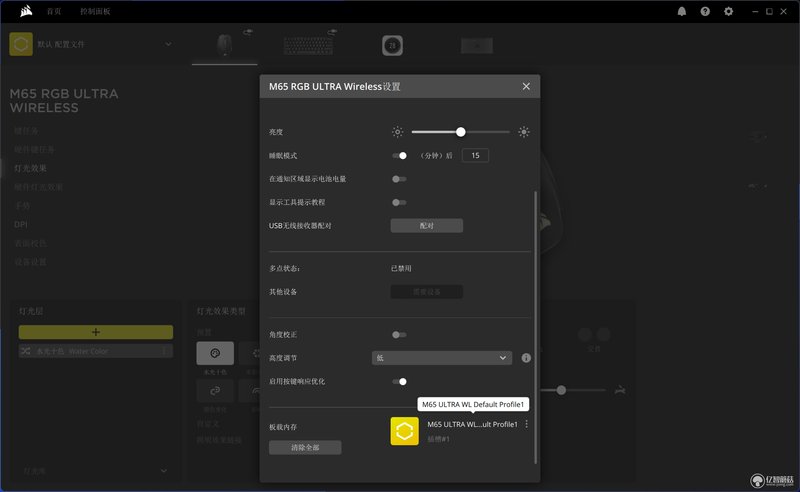This screenshot has width=800, height=492.
Task: Open the 高度调节 dropdown set to 低
Action: click(442, 358)
